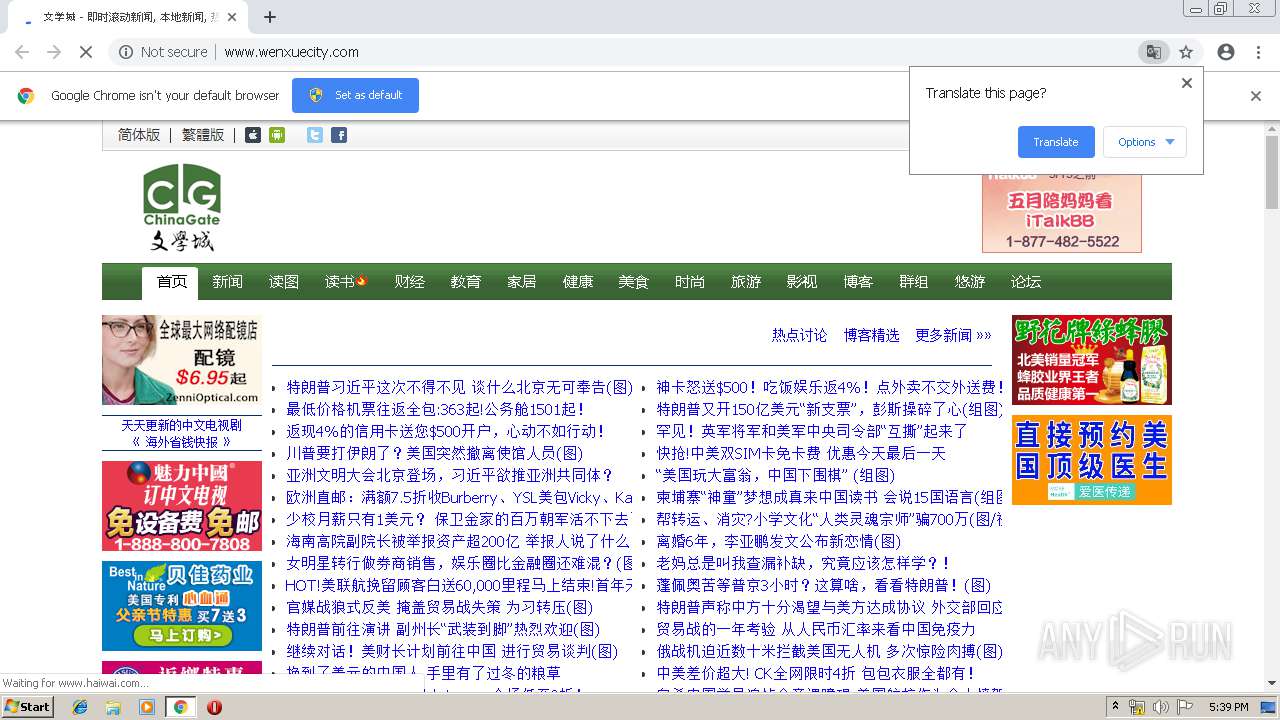The image size is (1280, 720).
Task: Open the iTalkBB advertisement banner
Action: [x=1061, y=212]
